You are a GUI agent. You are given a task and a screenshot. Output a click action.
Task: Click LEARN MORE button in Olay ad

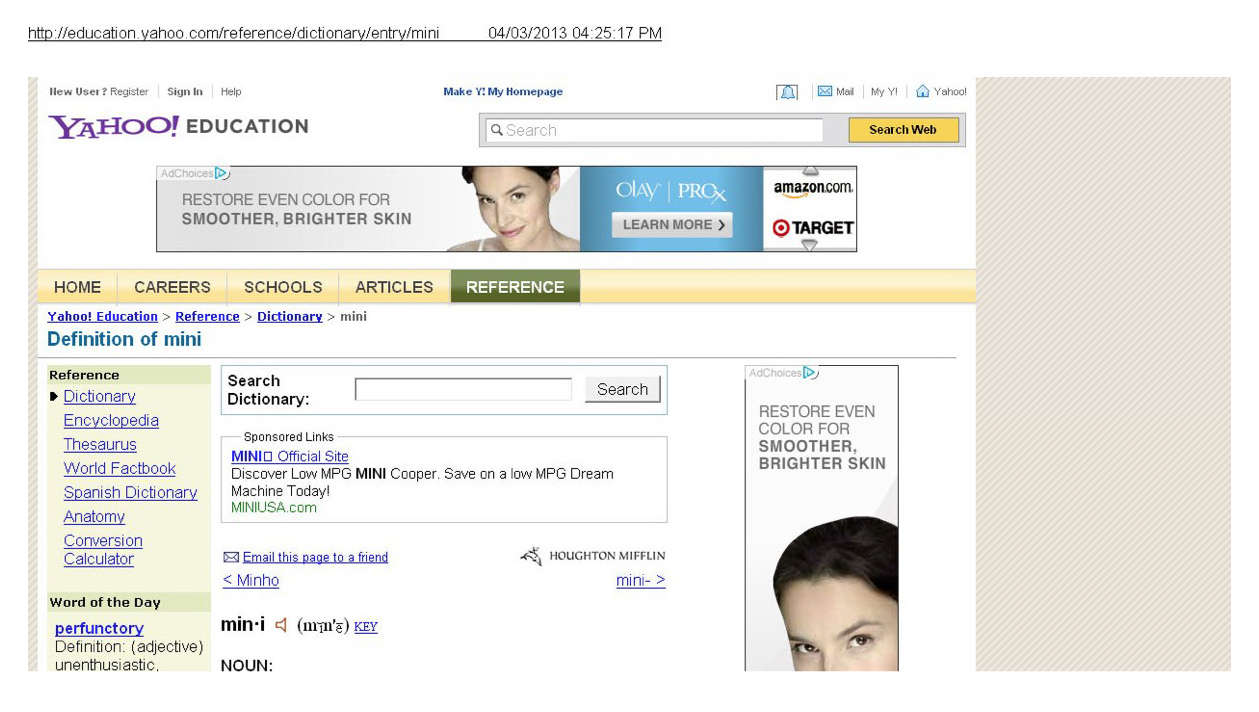(x=672, y=225)
